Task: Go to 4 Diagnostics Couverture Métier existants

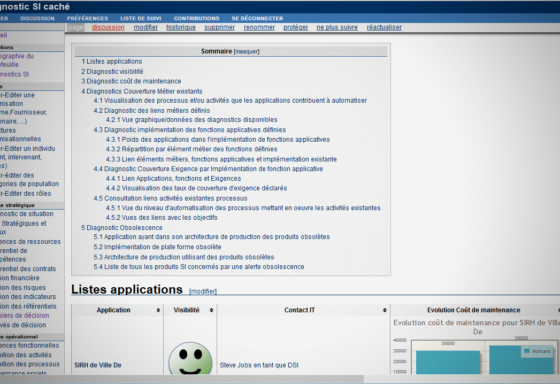Action: pyautogui.click(x=142, y=91)
